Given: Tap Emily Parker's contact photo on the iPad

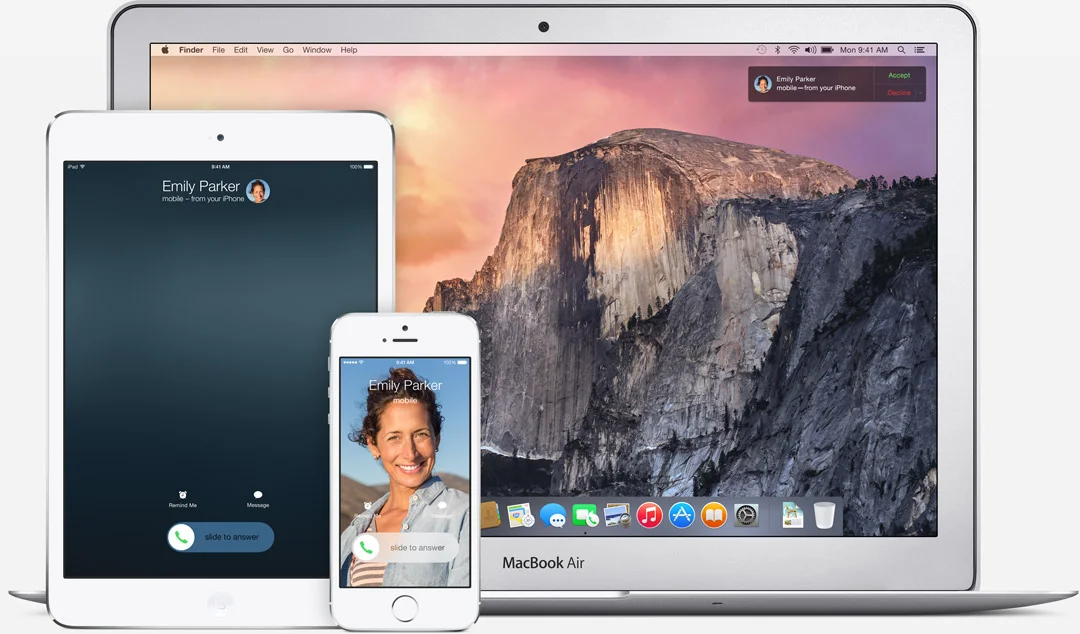Looking at the screenshot, I should coord(258,191).
